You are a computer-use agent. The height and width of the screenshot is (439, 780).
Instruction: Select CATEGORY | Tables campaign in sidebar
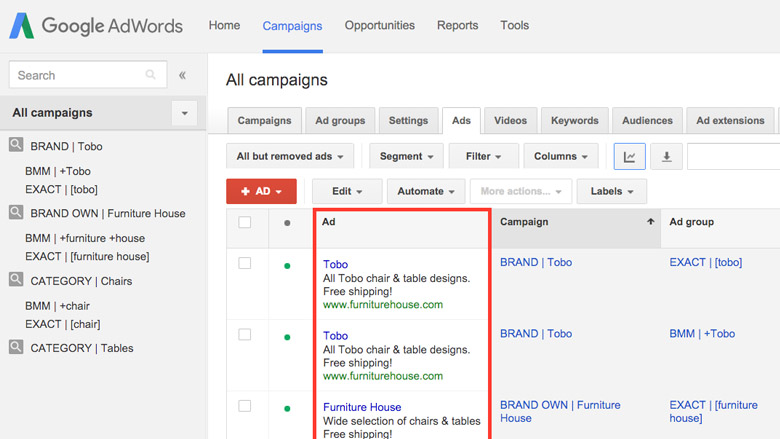pyautogui.click(x=82, y=348)
